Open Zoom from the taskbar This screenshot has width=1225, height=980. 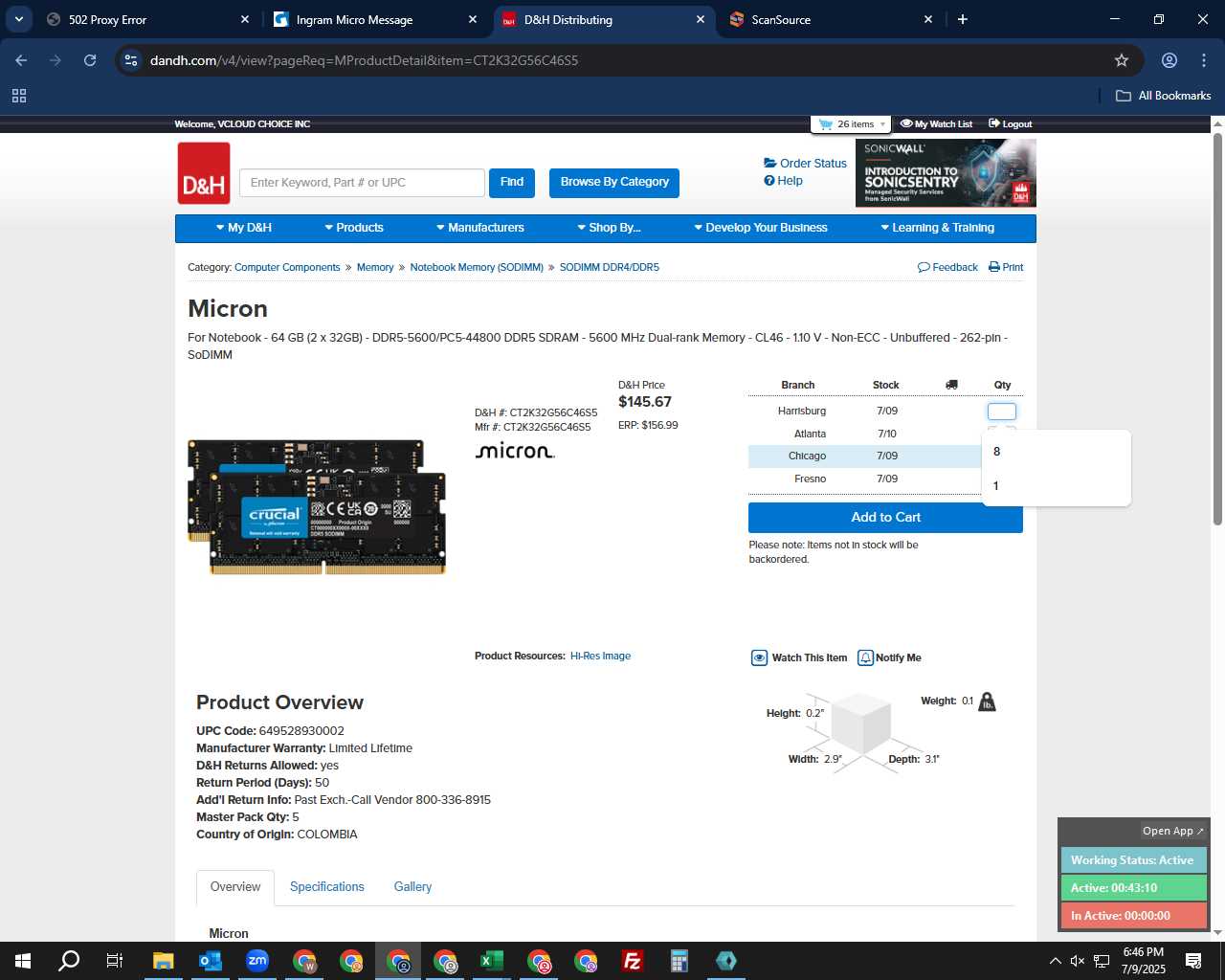(x=257, y=961)
